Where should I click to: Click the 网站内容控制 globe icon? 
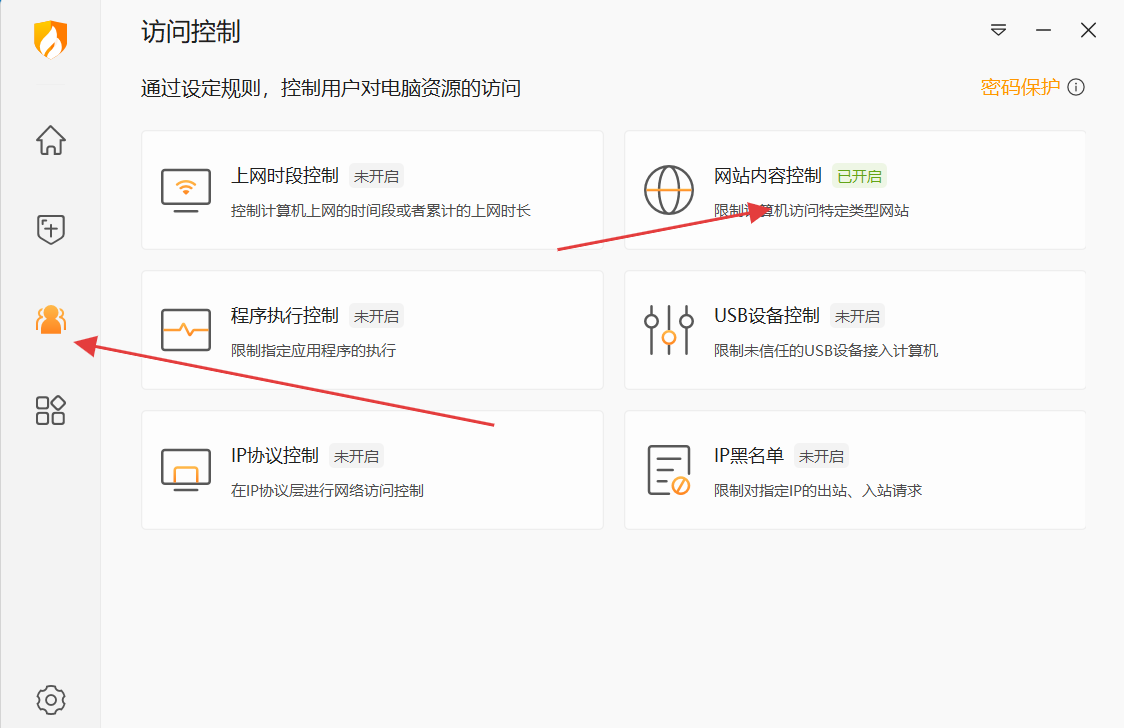669,190
